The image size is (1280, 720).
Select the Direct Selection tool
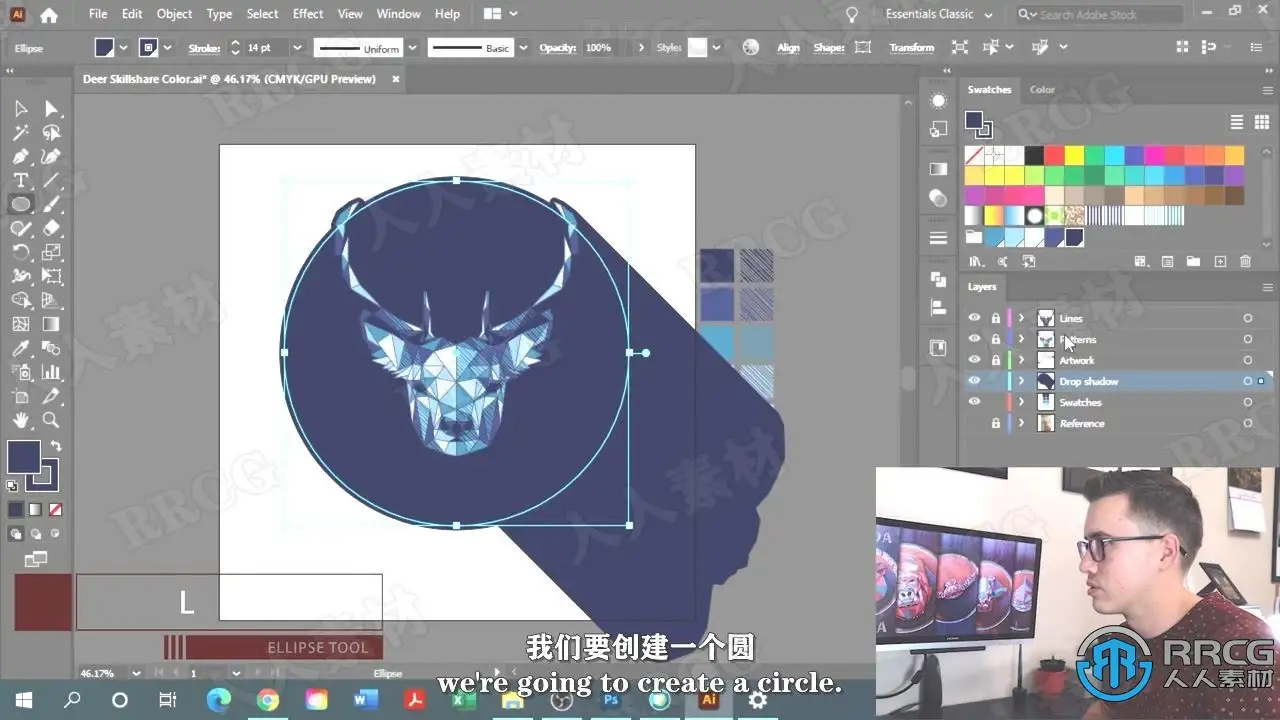(51, 108)
